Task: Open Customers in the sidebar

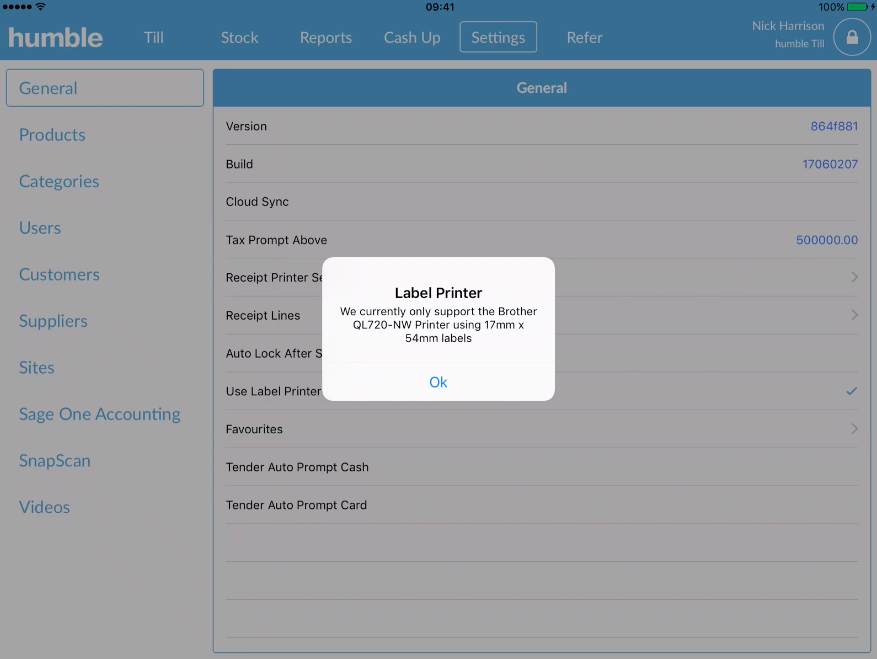Action: (59, 274)
